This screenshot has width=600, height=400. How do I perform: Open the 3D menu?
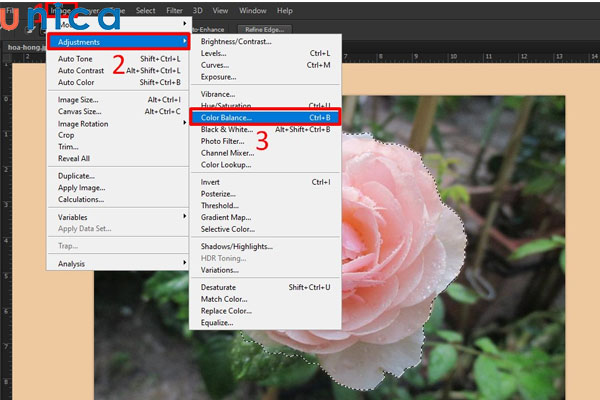point(197,11)
